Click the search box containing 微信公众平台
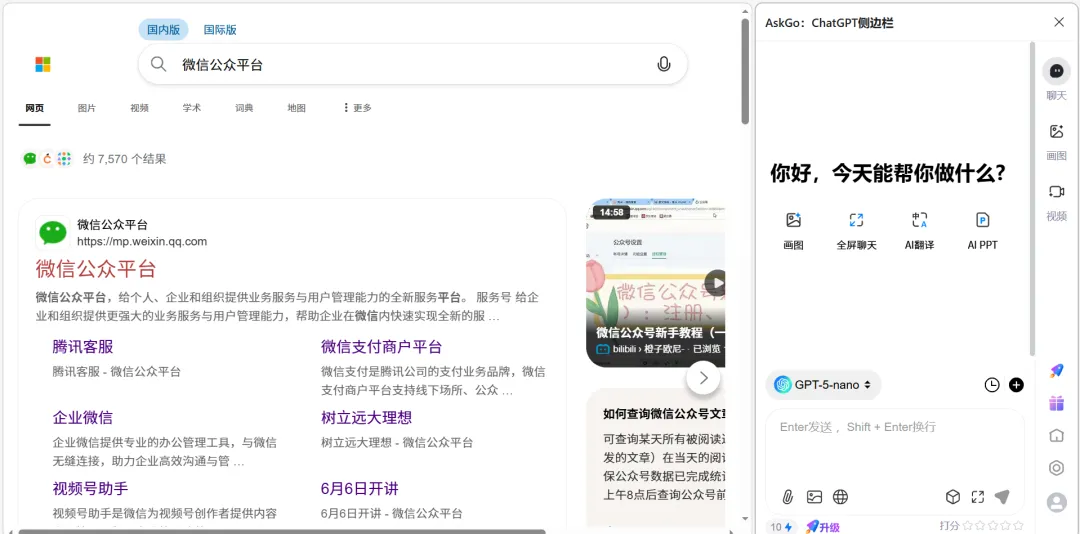 tap(413, 65)
